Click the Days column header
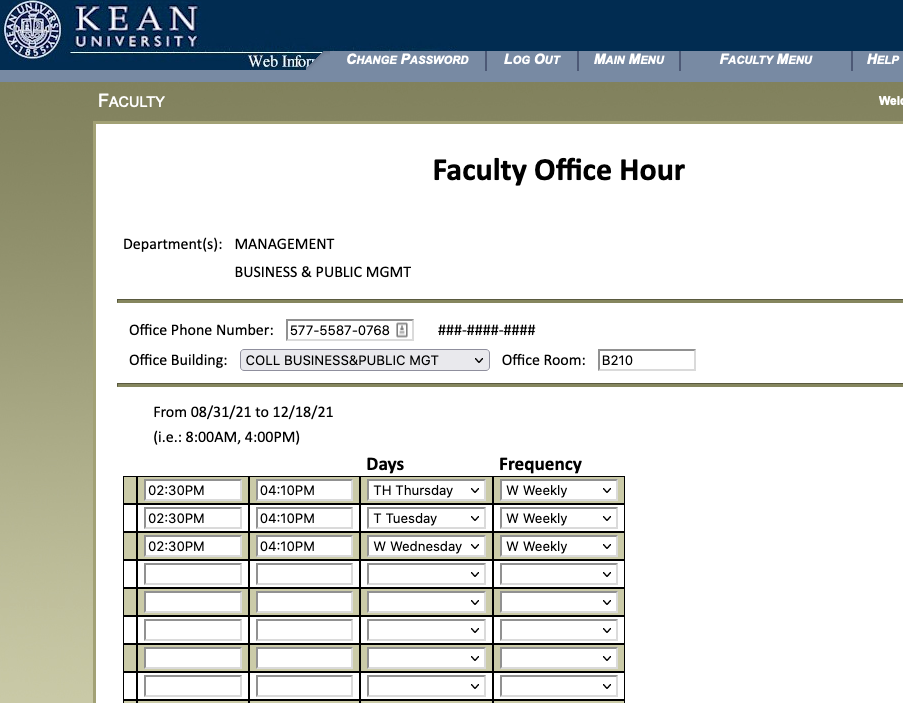903x703 pixels. 385,464
